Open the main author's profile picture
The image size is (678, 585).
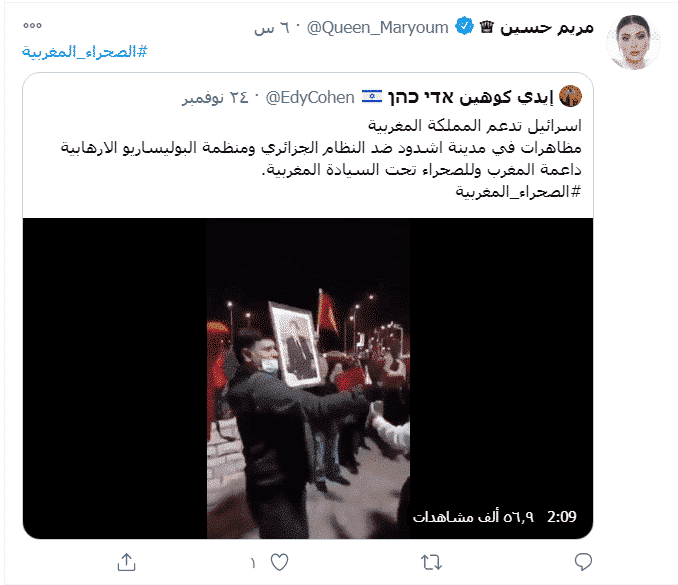point(633,42)
